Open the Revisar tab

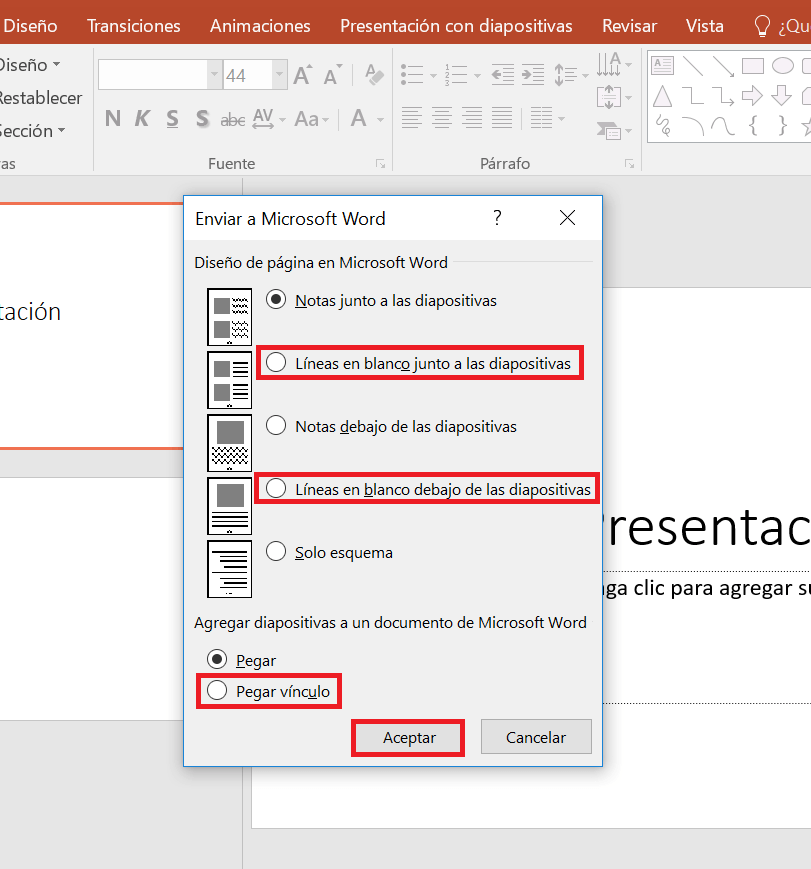[x=629, y=25]
